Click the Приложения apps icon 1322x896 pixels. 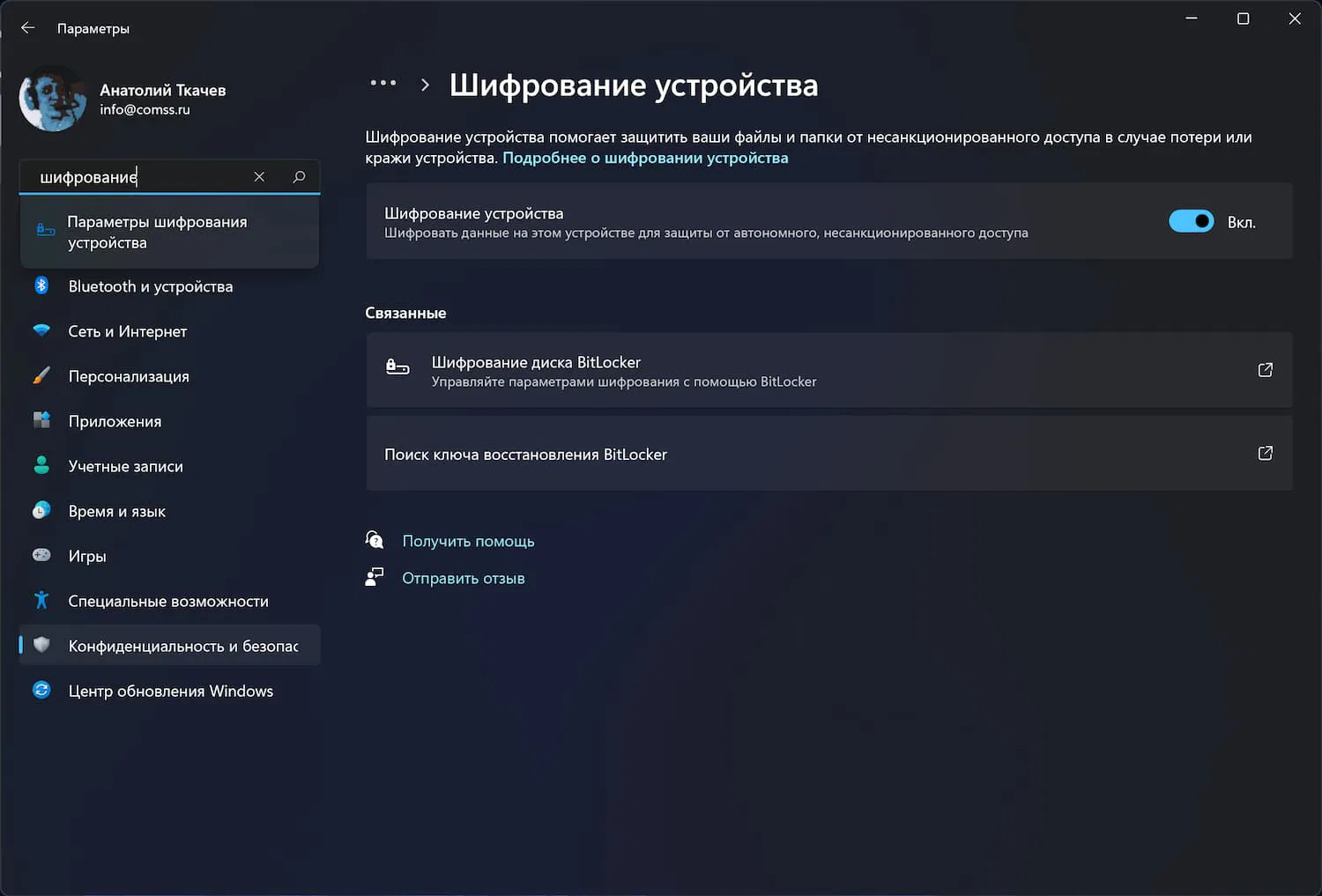click(x=41, y=420)
